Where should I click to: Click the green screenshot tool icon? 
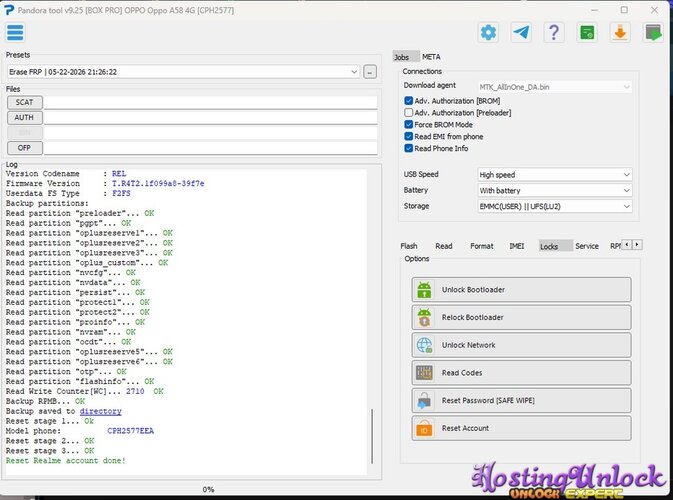[587, 33]
